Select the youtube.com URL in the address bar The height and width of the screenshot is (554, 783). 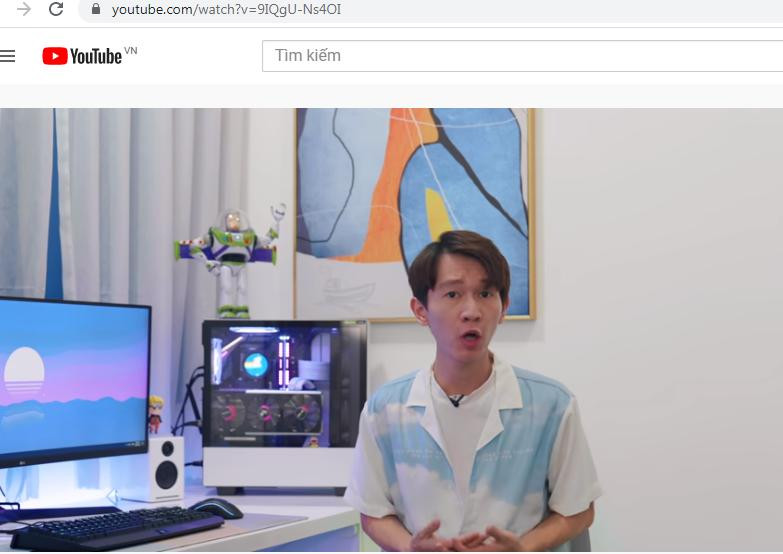pos(226,9)
